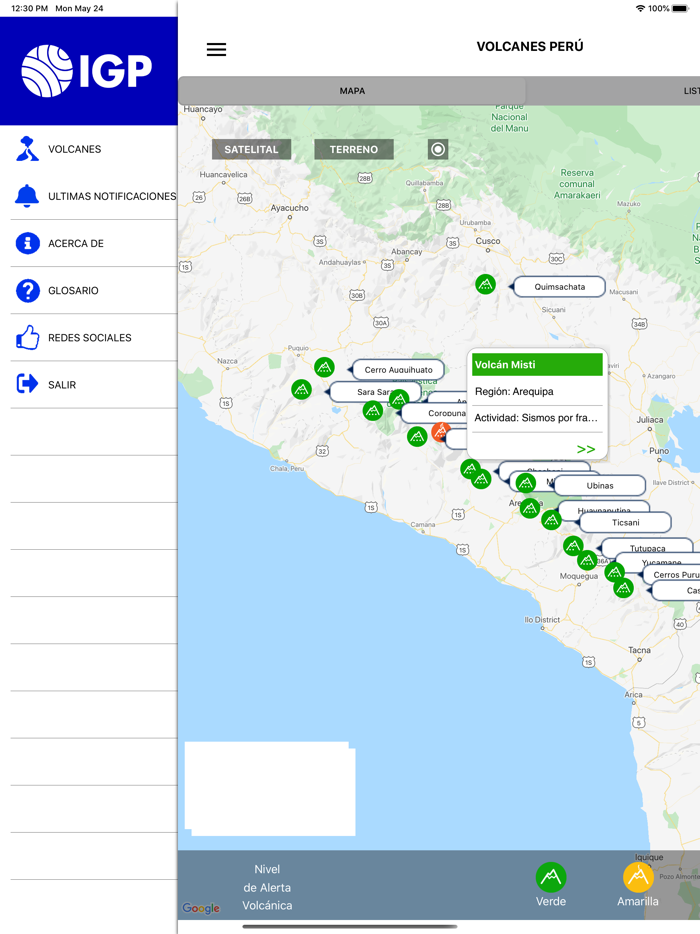Select Ultimas Notificaciones menu item

[x=112, y=196]
